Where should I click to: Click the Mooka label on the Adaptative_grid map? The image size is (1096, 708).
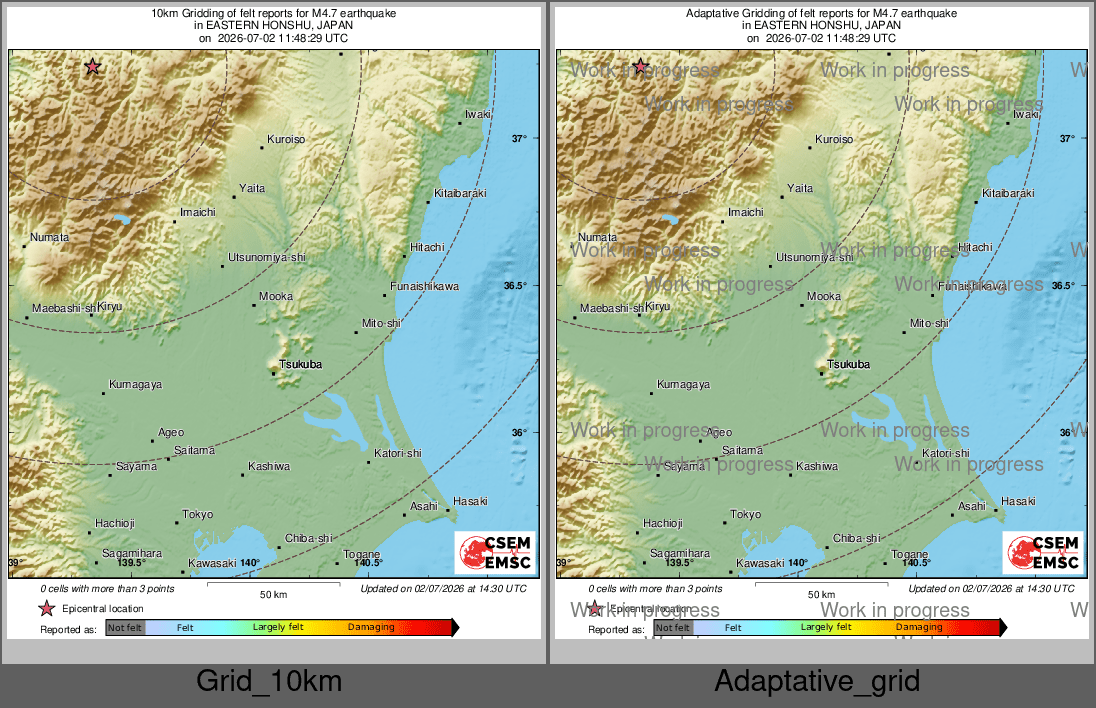(824, 296)
